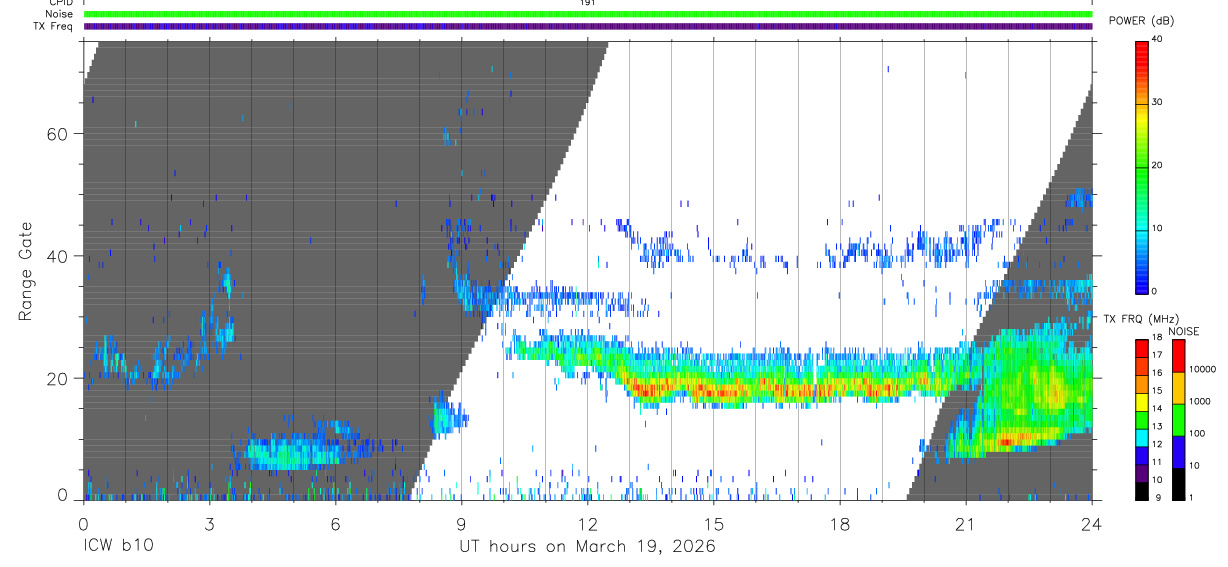1228x567 pixels.
Task: Click the 'TX Freq' row label at top left
Action: point(54,26)
